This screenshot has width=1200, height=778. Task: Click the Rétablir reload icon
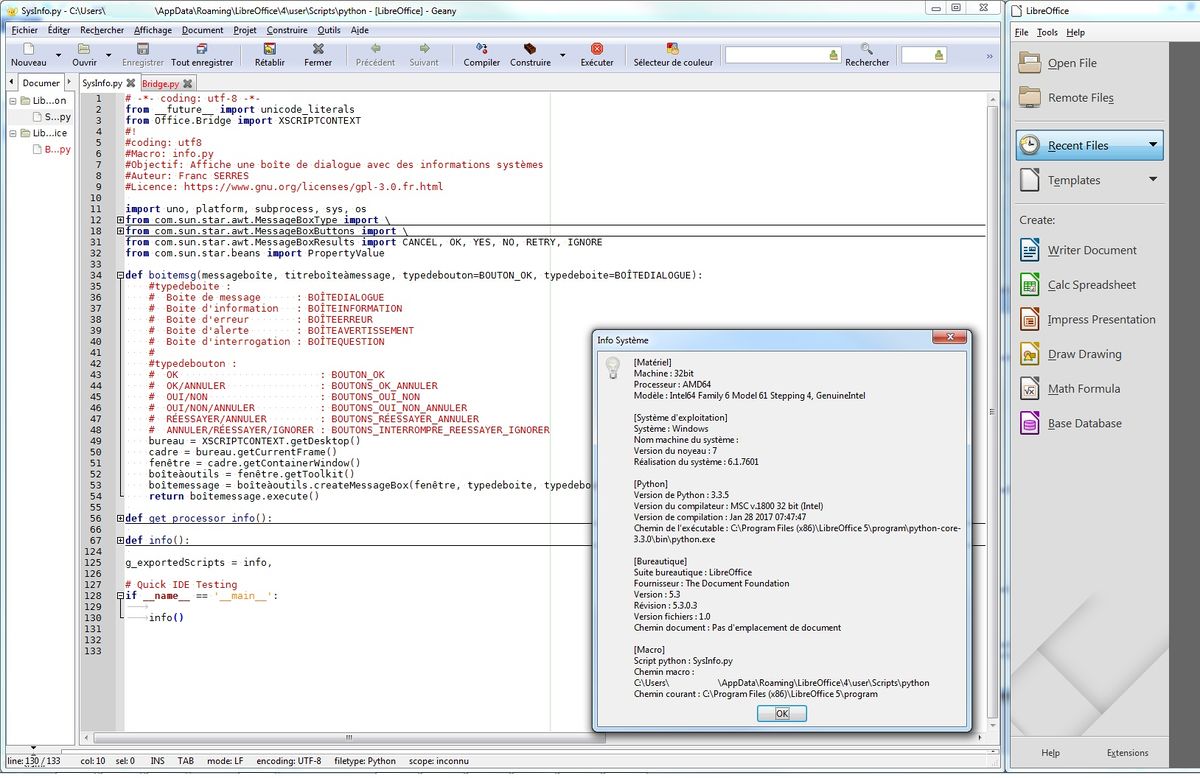[270, 49]
